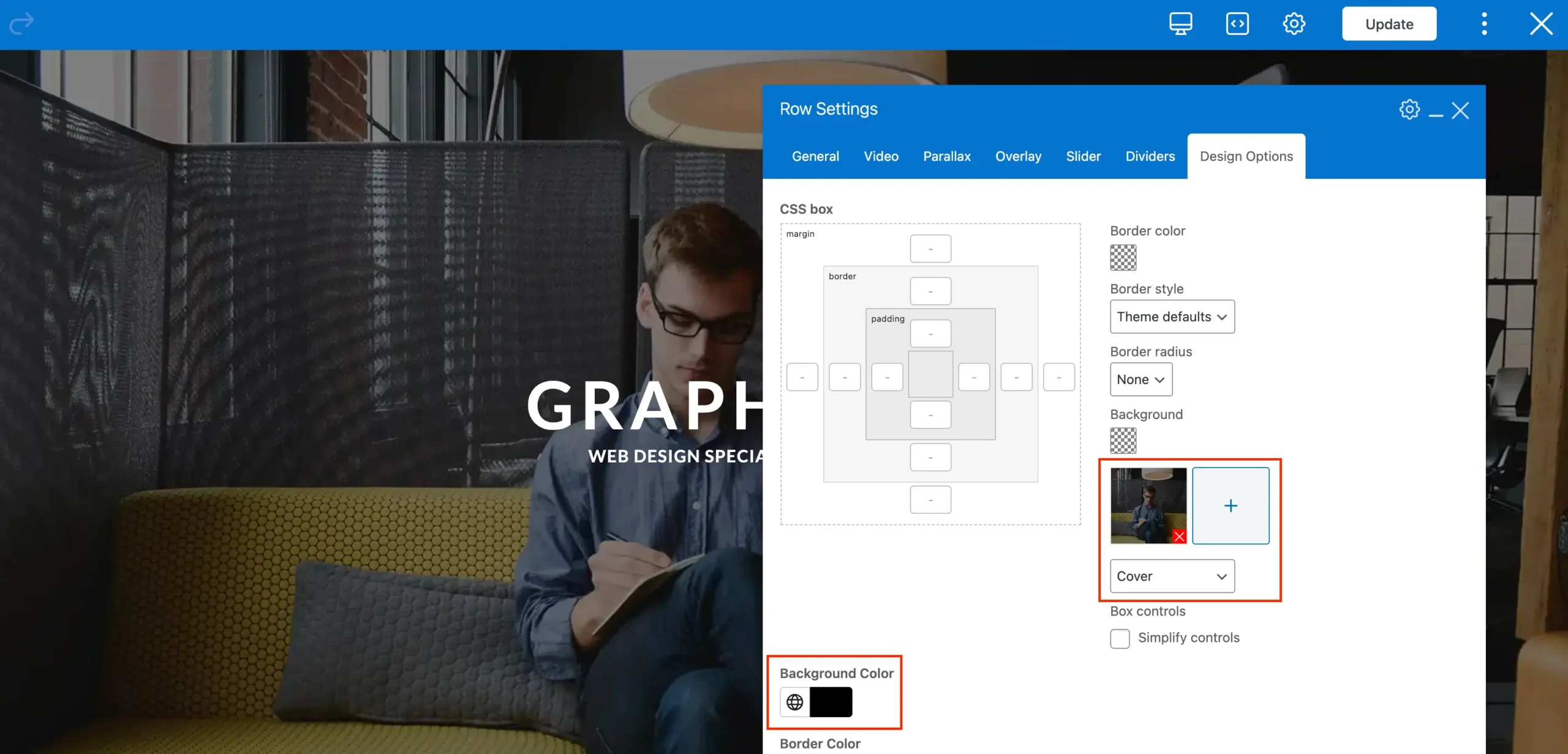Image resolution: width=1568 pixels, height=754 pixels.
Task: Open responsive desktop preview icon
Action: 1180,24
